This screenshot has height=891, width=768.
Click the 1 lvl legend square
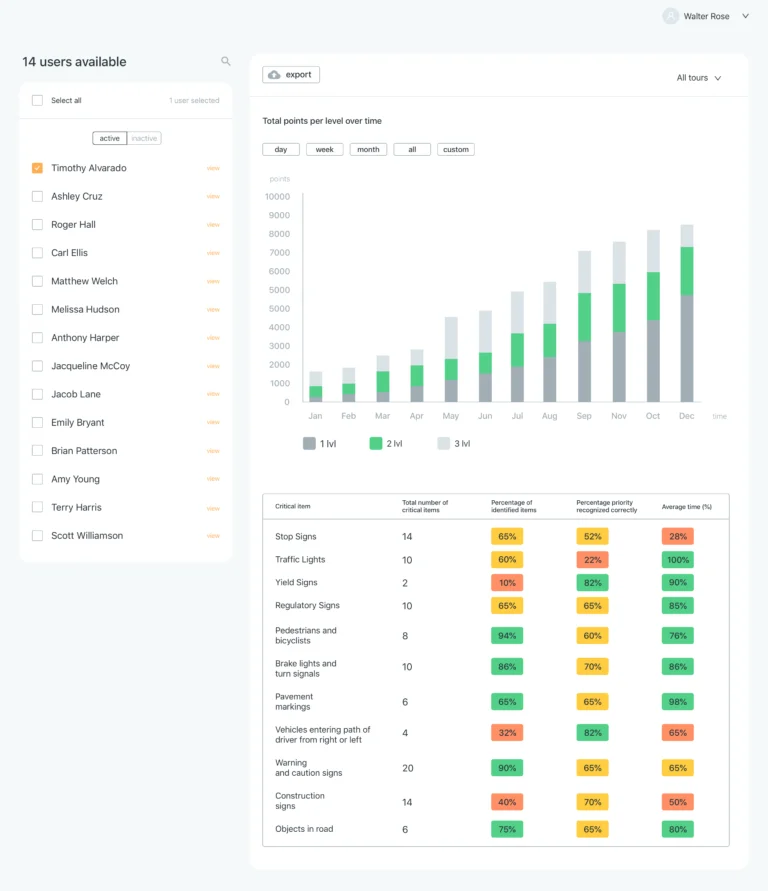coord(309,443)
